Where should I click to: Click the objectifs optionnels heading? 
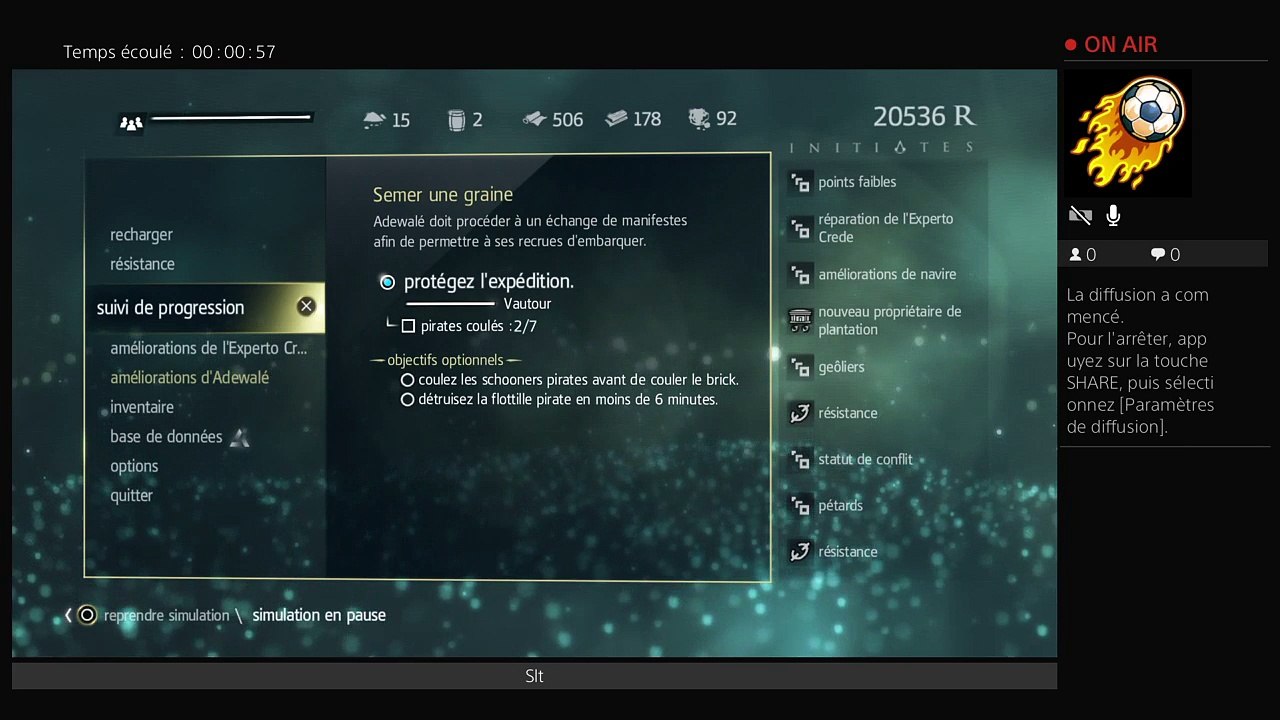click(445, 360)
